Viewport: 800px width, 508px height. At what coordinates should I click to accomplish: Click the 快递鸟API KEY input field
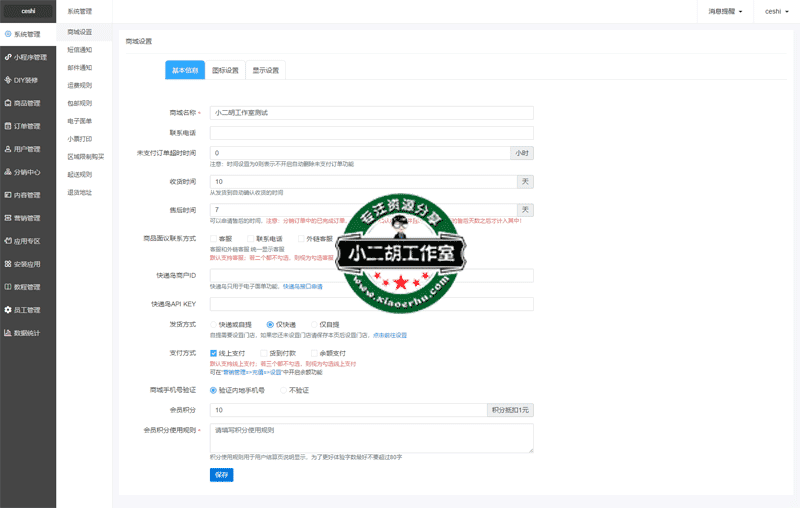(x=371, y=304)
